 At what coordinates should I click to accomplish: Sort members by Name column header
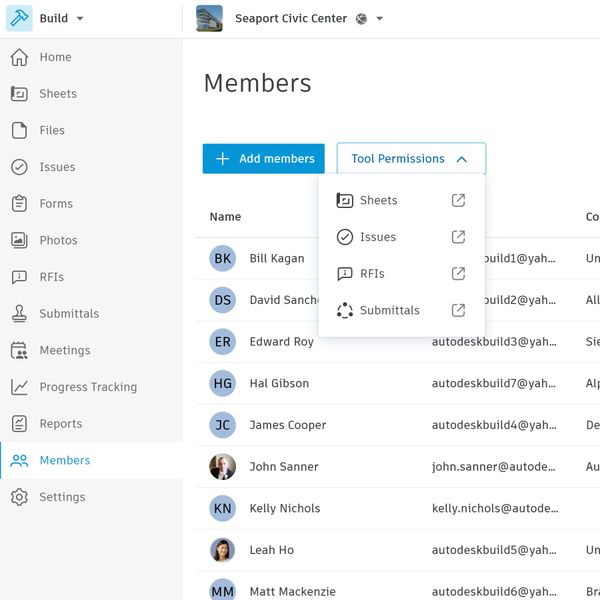225,217
